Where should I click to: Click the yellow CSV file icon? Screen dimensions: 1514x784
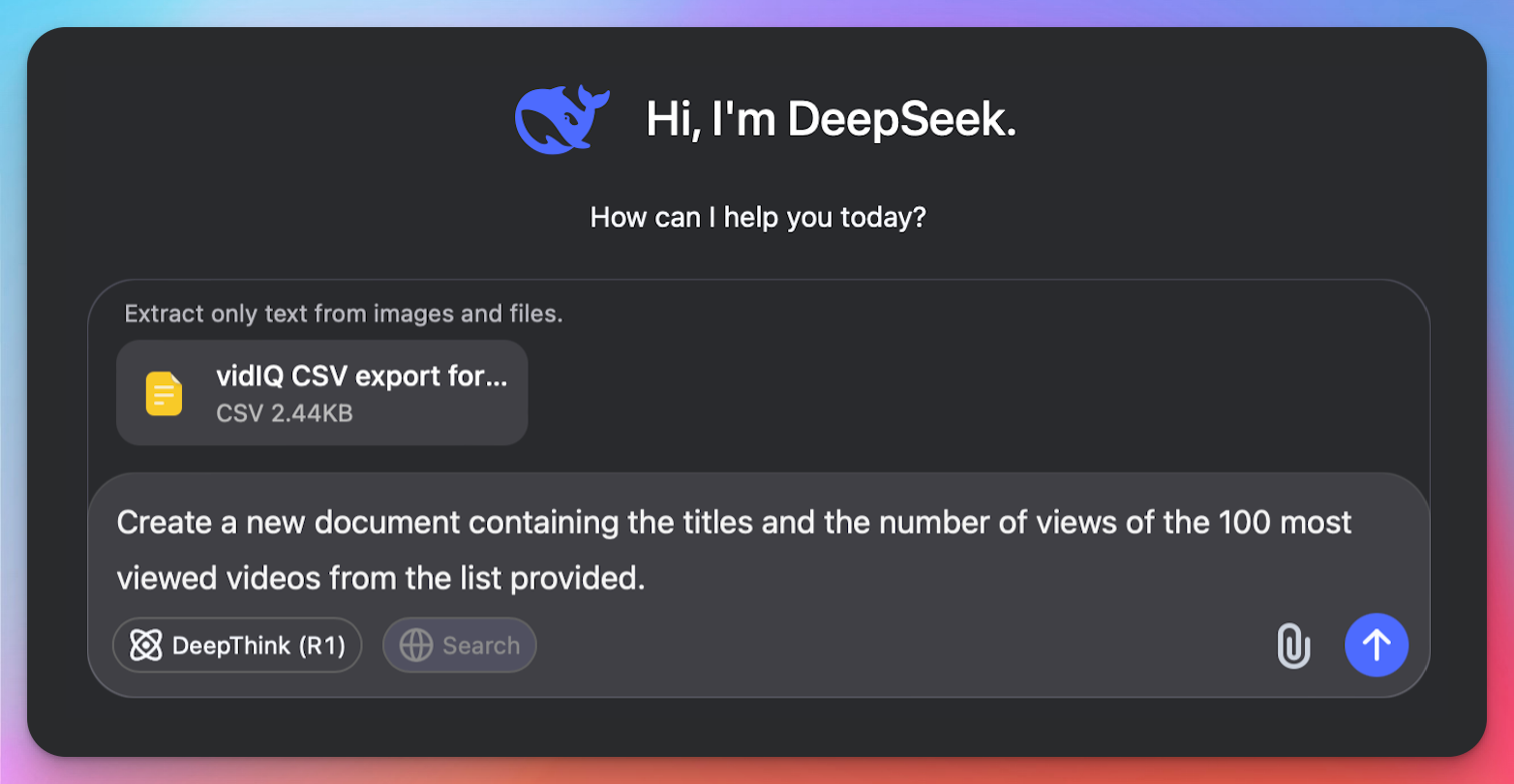pyautogui.click(x=164, y=394)
